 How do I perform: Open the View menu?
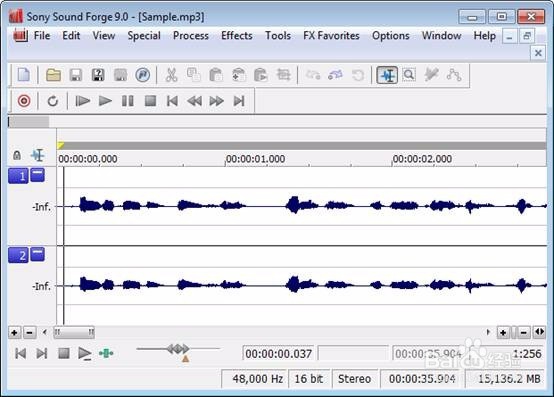click(104, 36)
